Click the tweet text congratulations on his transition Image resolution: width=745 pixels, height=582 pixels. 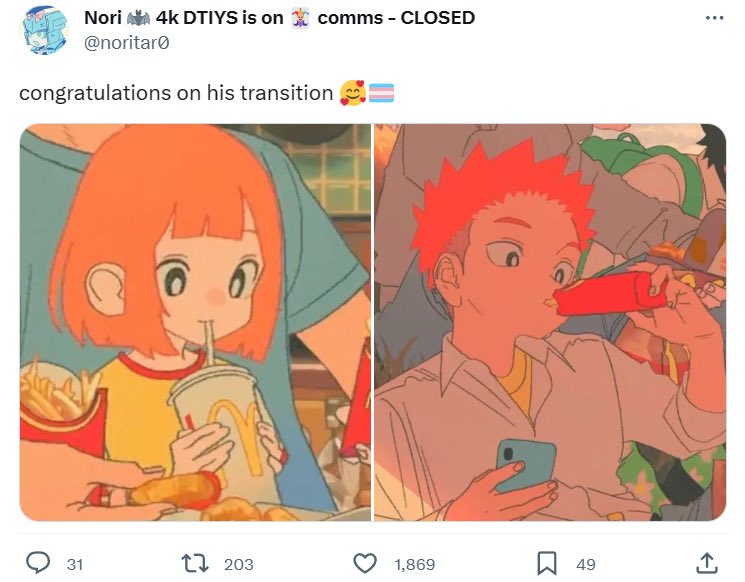pyautogui.click(x=176, y=93)
